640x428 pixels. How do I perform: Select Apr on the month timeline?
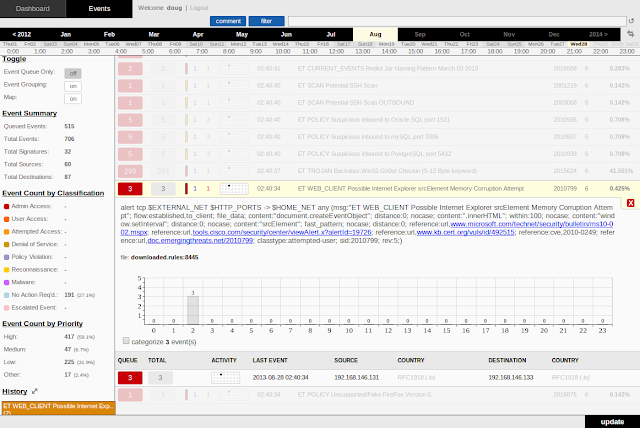pos(198,34)
